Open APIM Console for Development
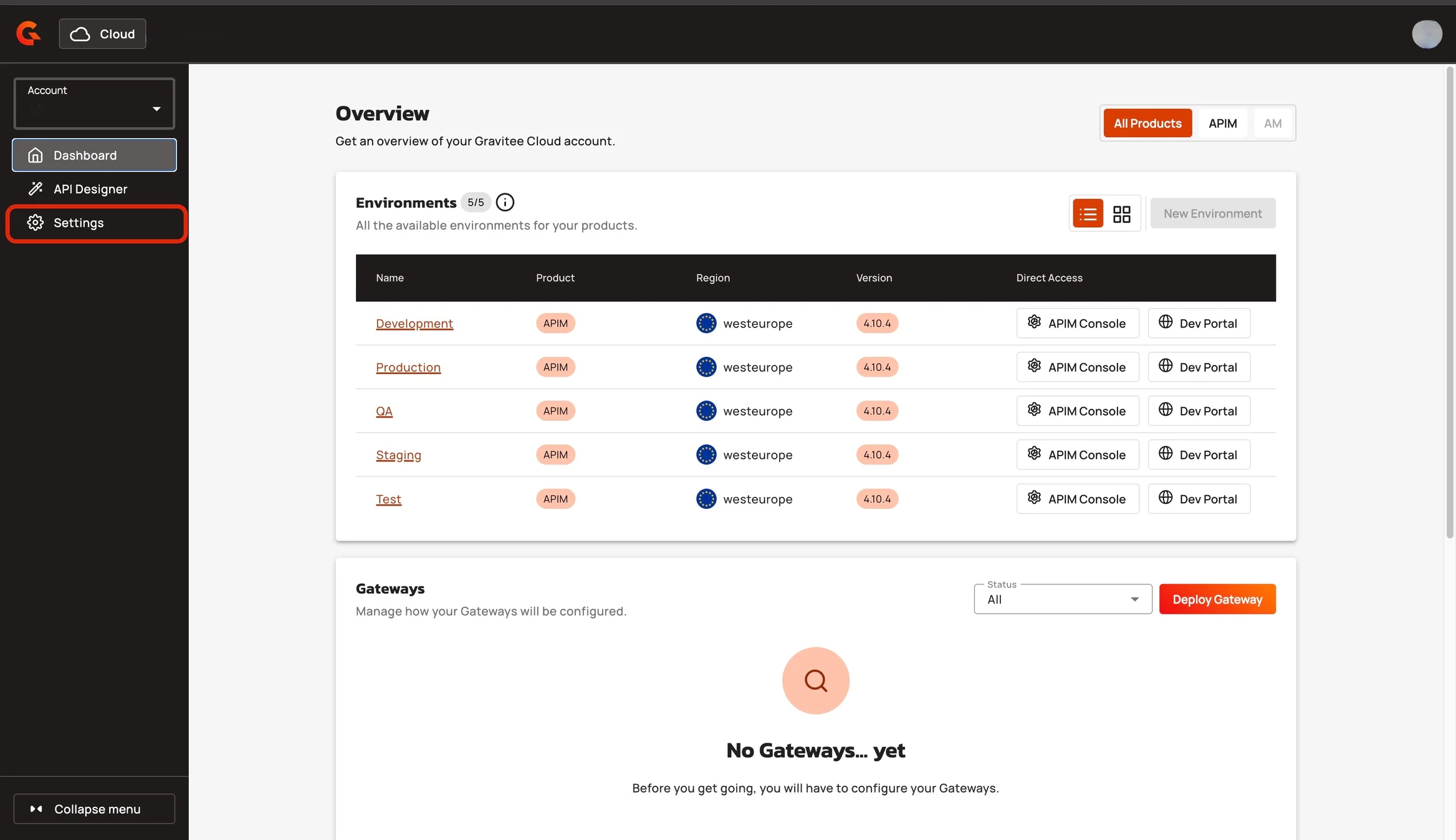The image size is (1456, 840). point(1077,323)
